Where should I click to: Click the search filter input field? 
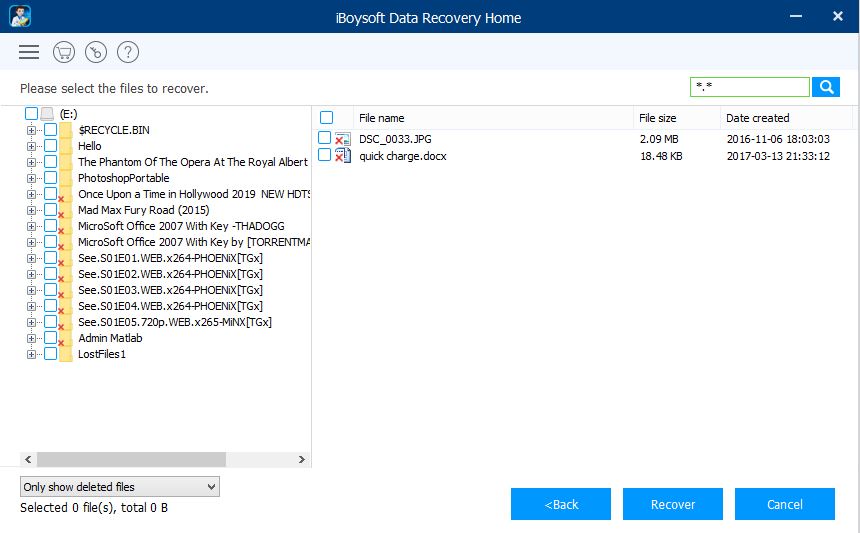(749, 87)
